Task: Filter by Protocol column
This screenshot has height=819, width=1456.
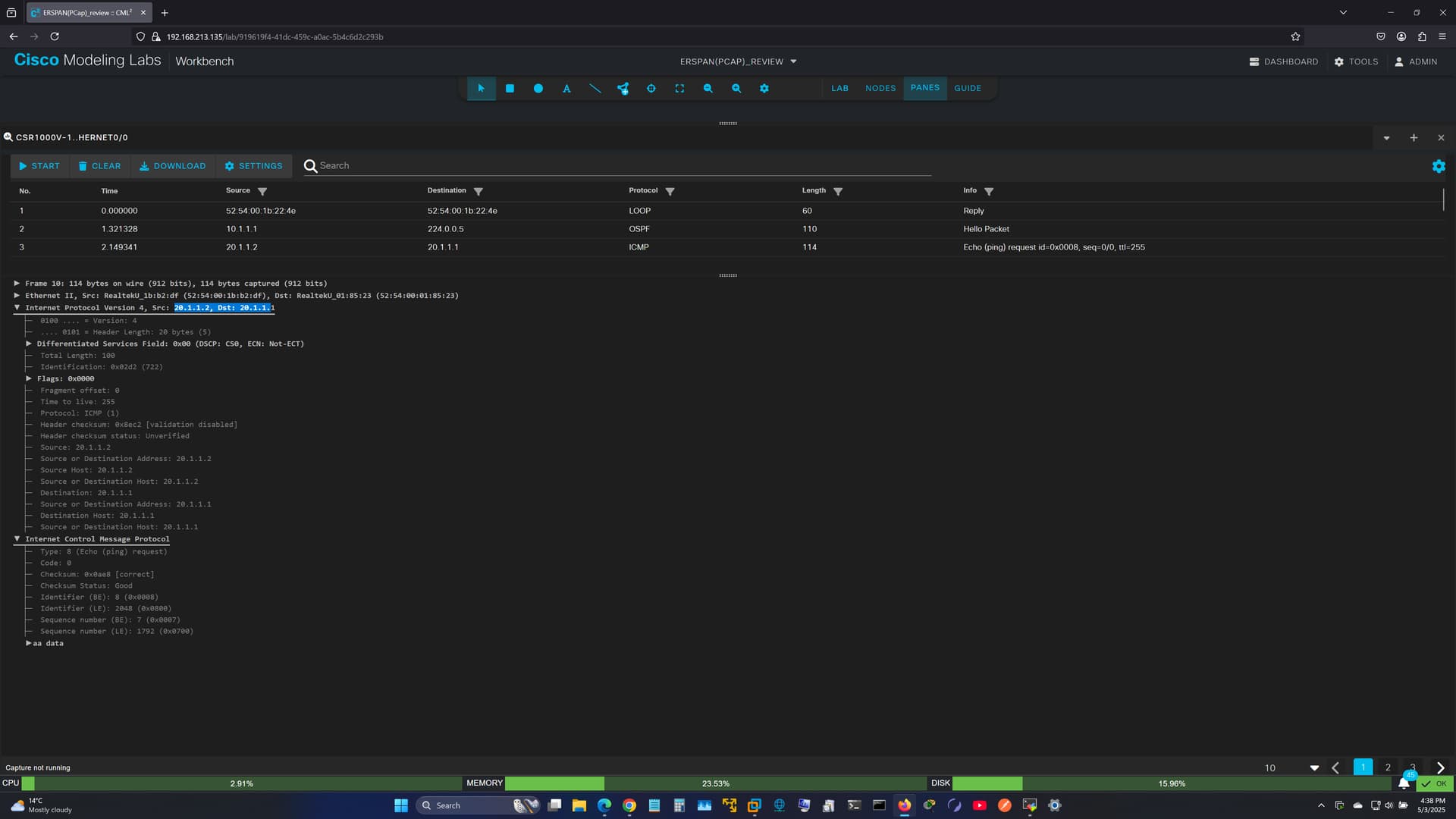Action: [x=670, y=191]
